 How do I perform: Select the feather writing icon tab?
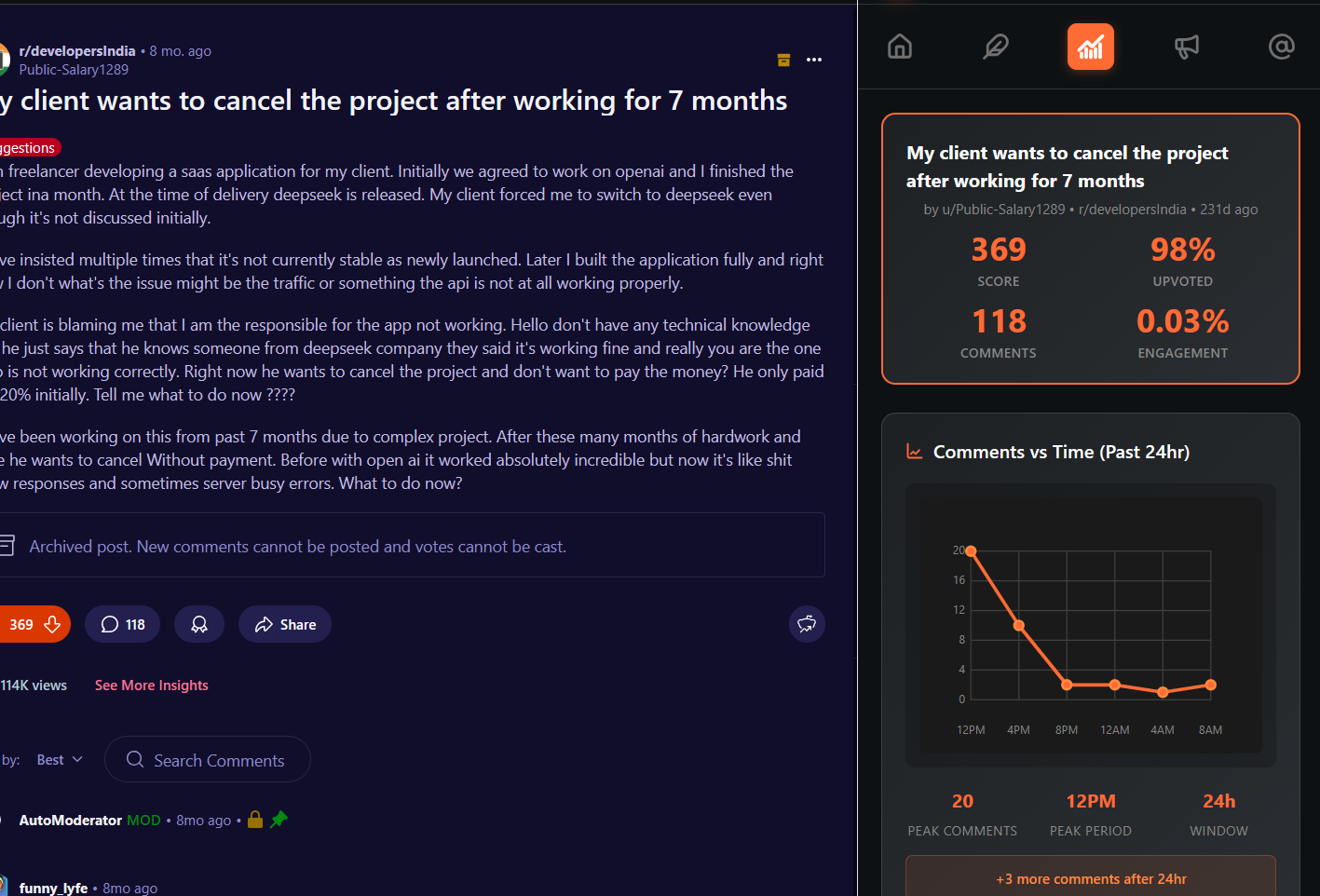point(996,47)
